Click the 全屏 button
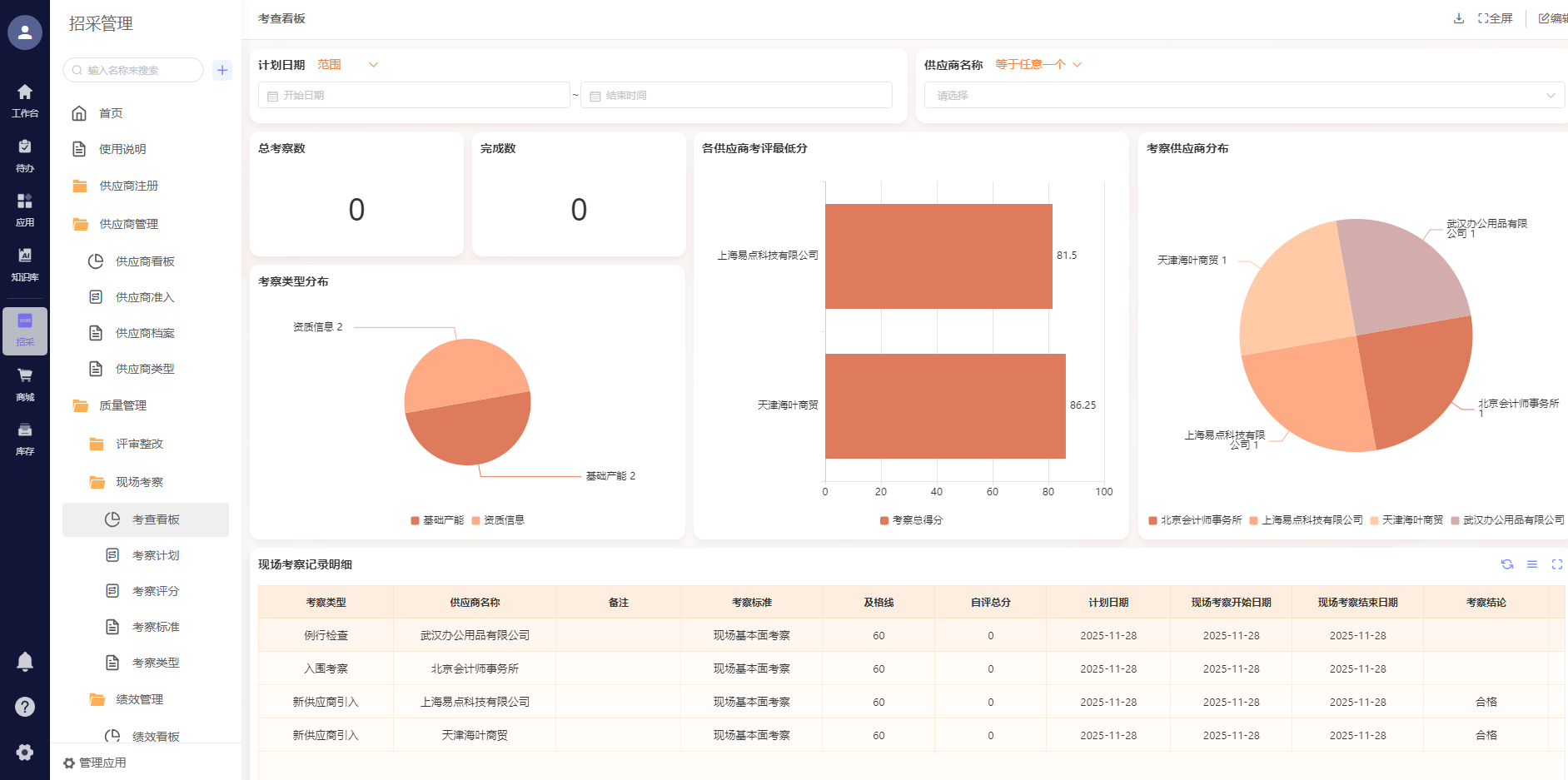 pos(1496,18)
